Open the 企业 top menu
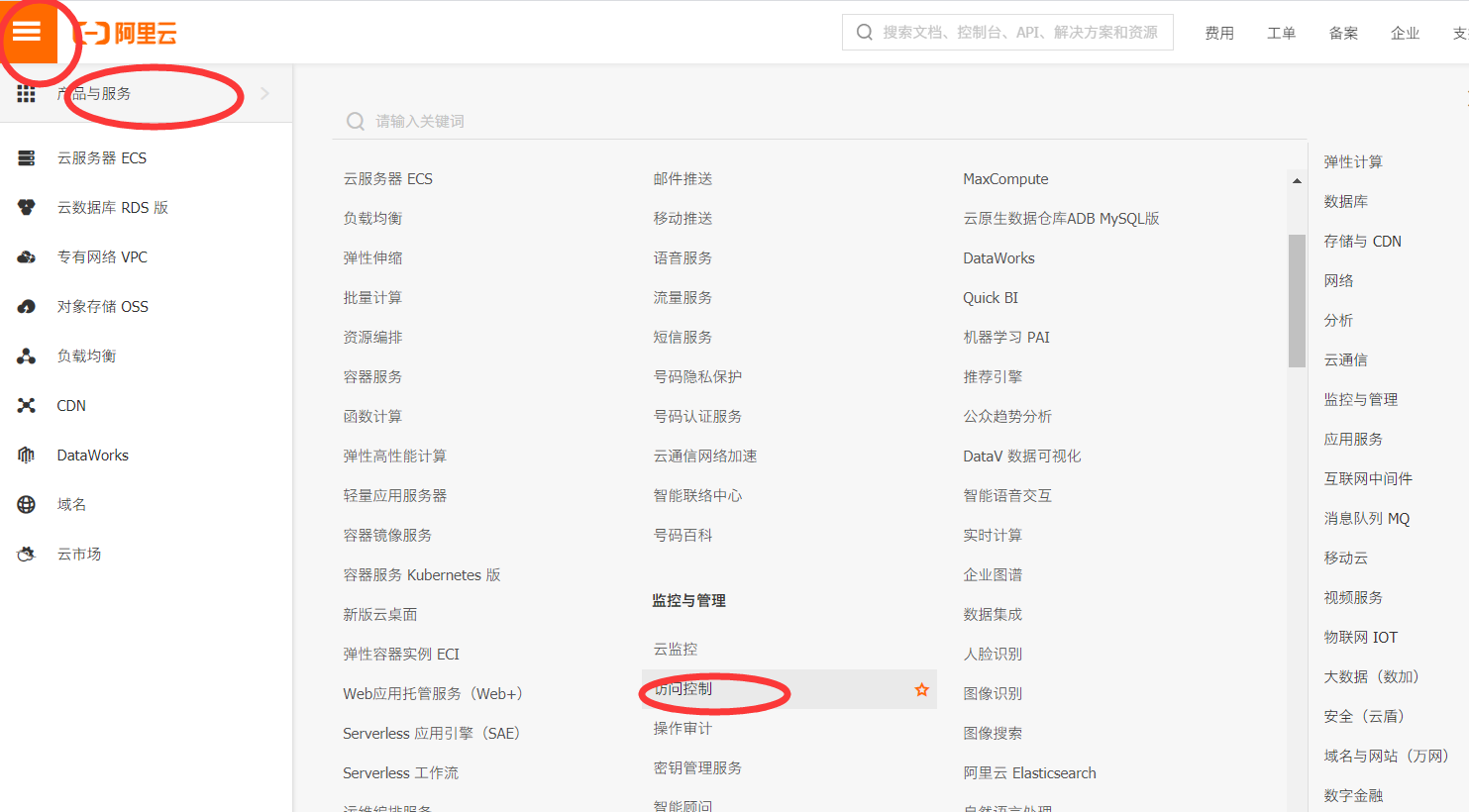This screenshot has width=1469, height=812. [1406, 34]
